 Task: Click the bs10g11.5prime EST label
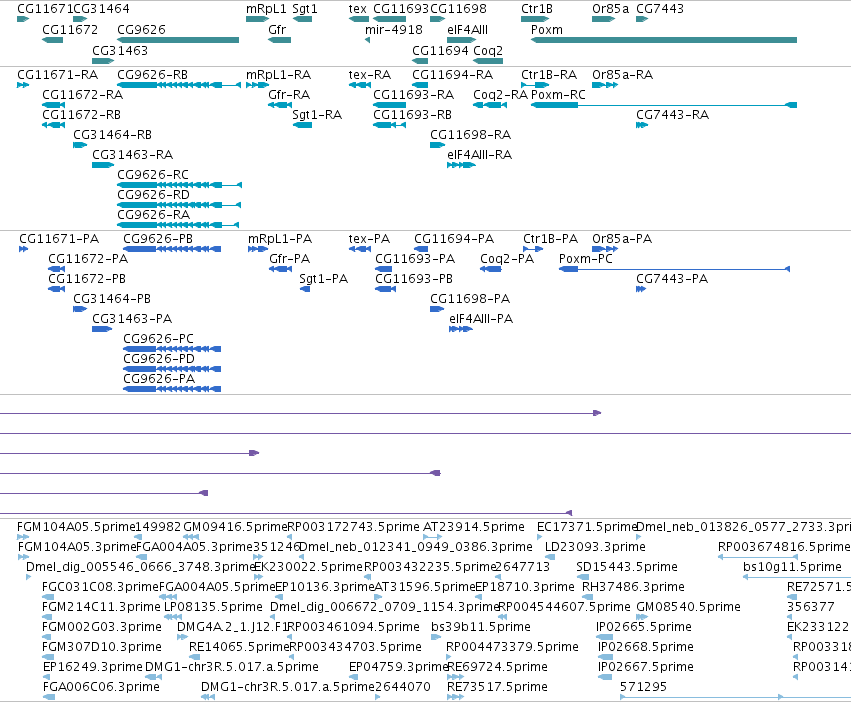click(792, 567)
